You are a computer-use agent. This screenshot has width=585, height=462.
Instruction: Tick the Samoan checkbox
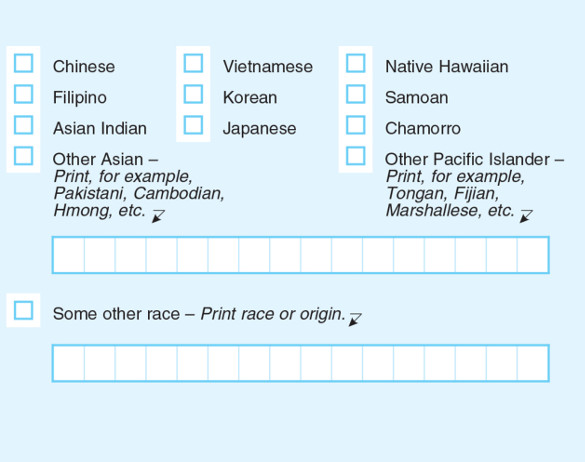tap(356, 94)
